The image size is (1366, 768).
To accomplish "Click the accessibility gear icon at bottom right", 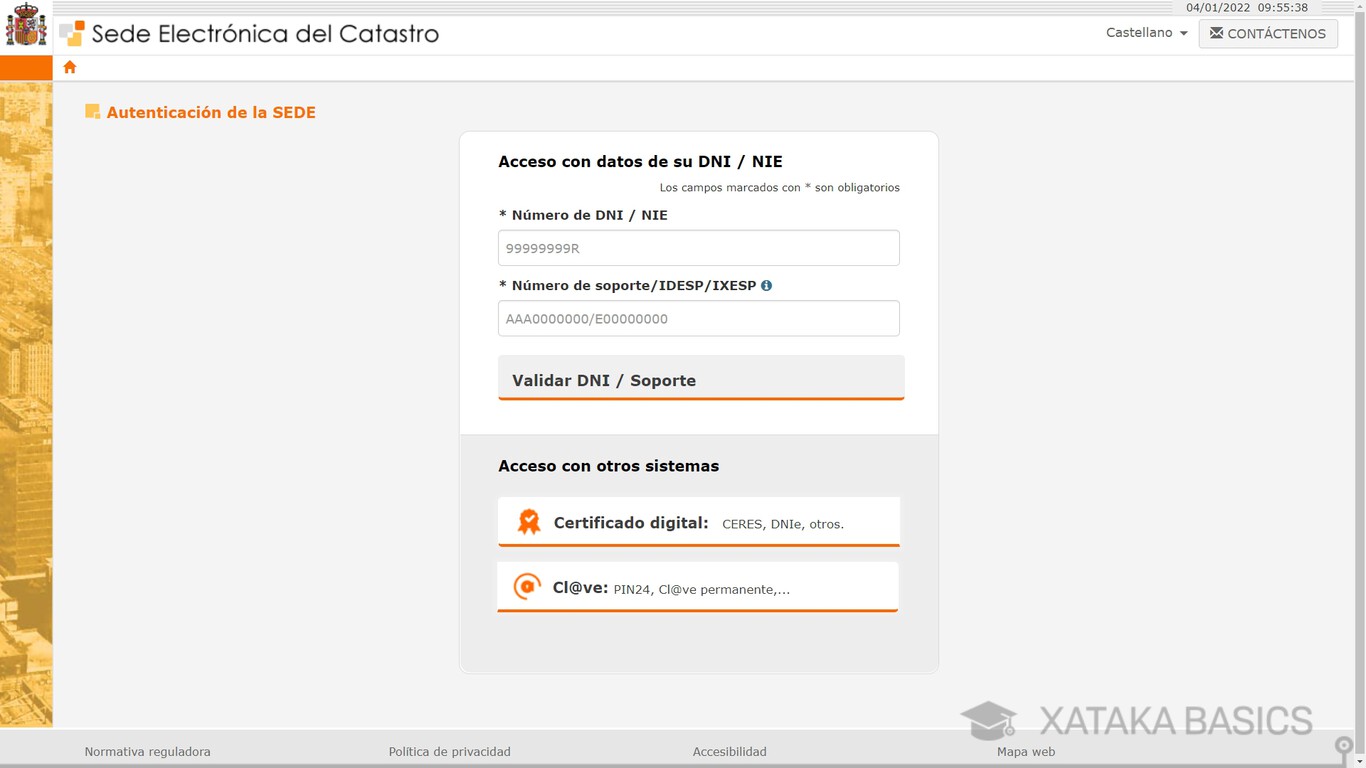I will (1345, 745).
